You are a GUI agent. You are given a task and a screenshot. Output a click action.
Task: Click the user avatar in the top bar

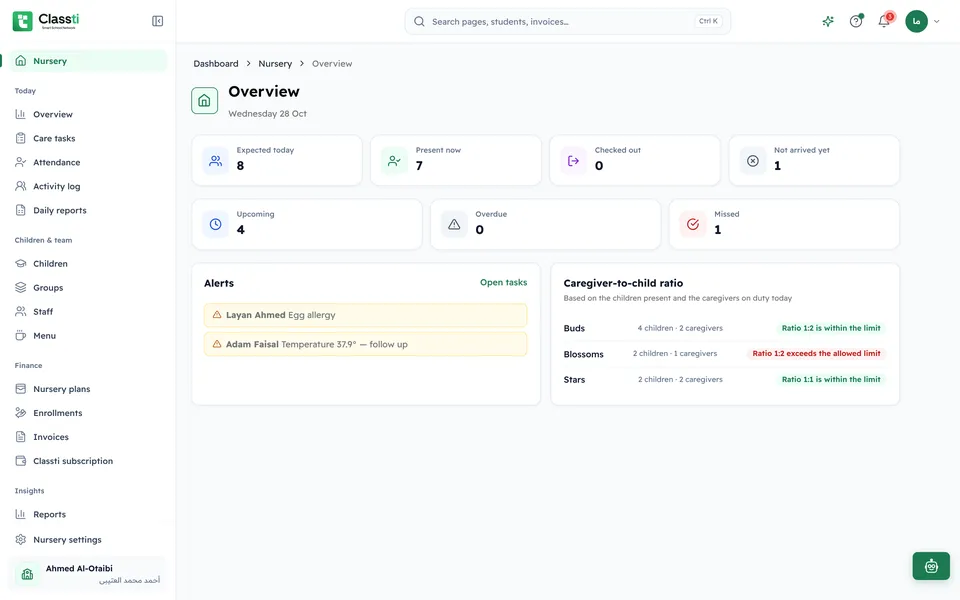[916, 21]
